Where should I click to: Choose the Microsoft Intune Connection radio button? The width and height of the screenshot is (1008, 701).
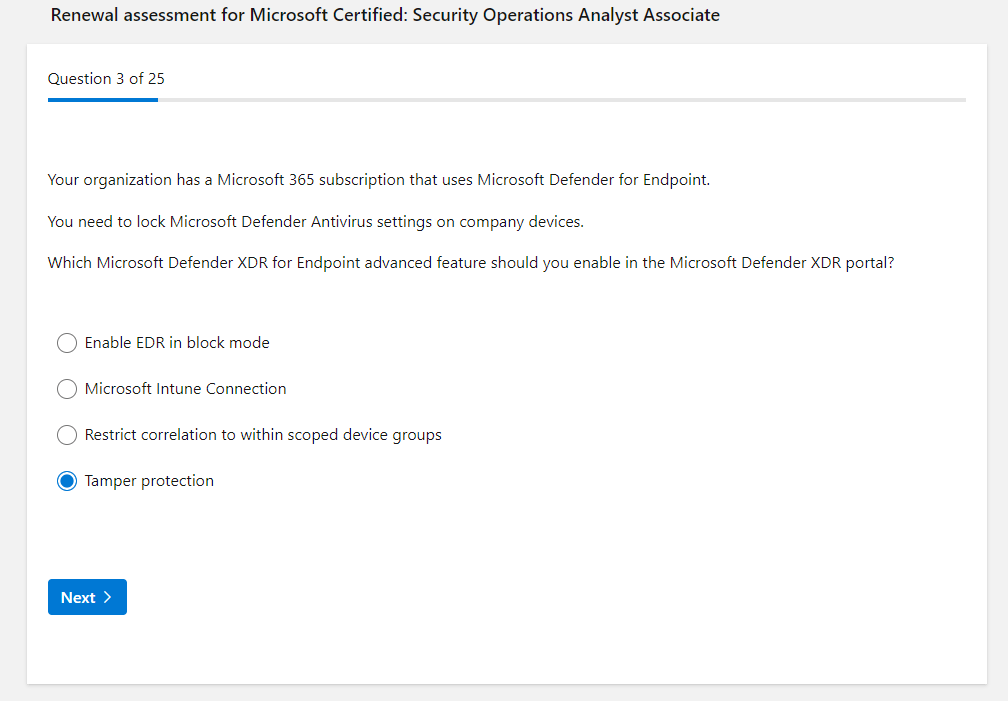tap(67, 389)
